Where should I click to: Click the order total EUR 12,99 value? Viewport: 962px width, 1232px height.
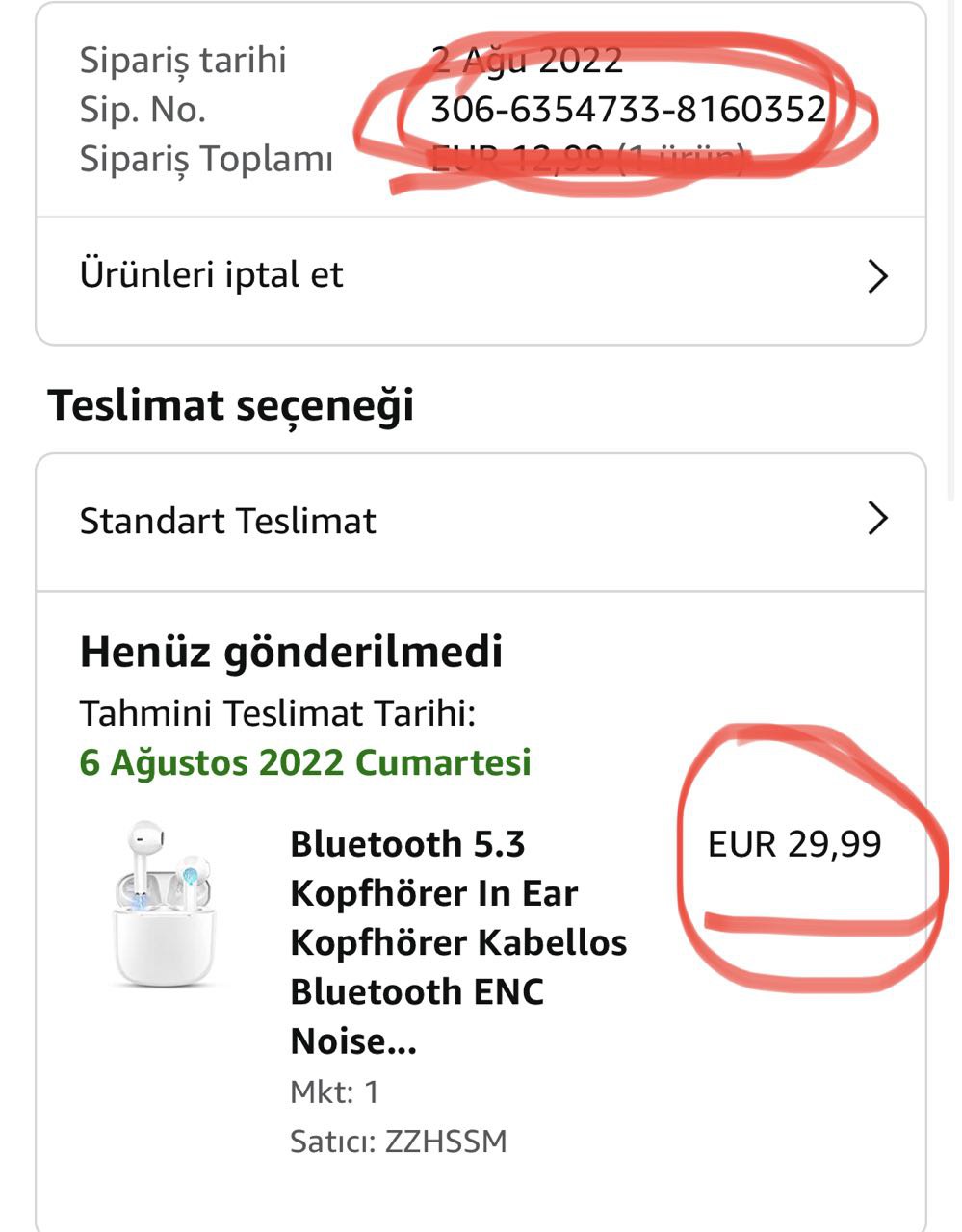point(587,158)
